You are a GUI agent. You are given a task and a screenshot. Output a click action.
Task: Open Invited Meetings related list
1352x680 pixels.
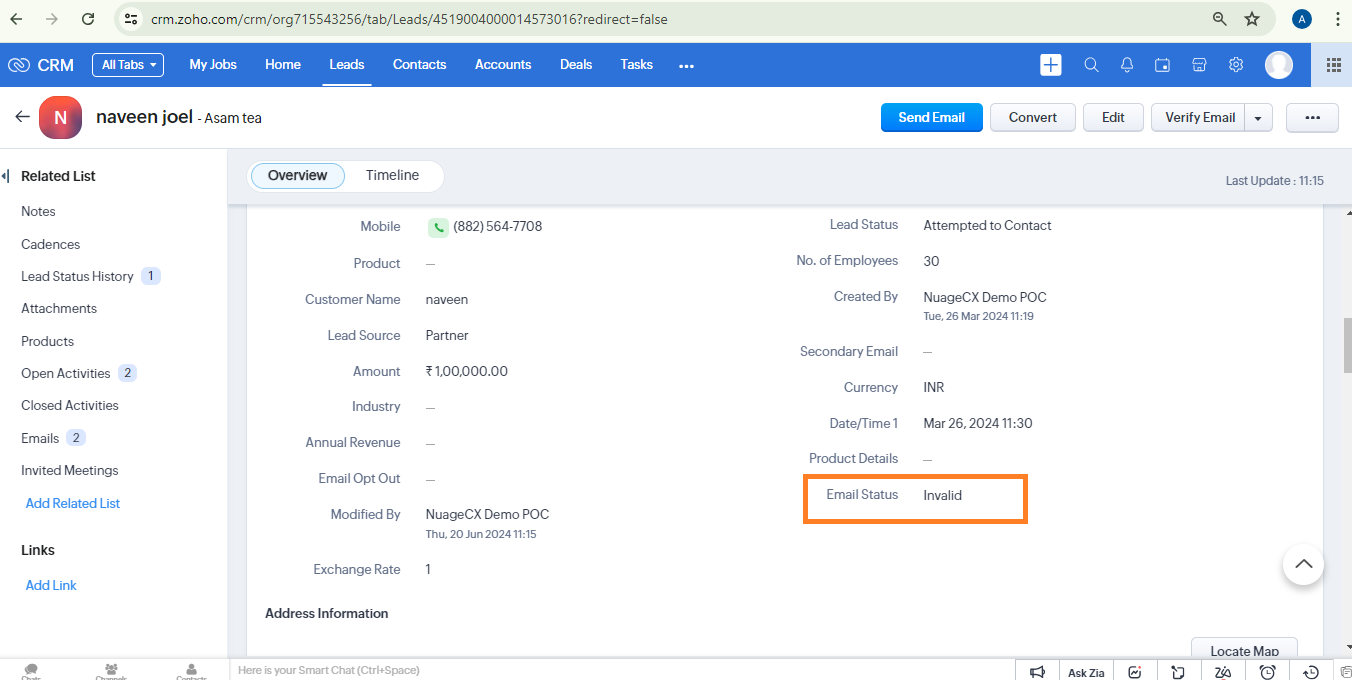[69, 471]
